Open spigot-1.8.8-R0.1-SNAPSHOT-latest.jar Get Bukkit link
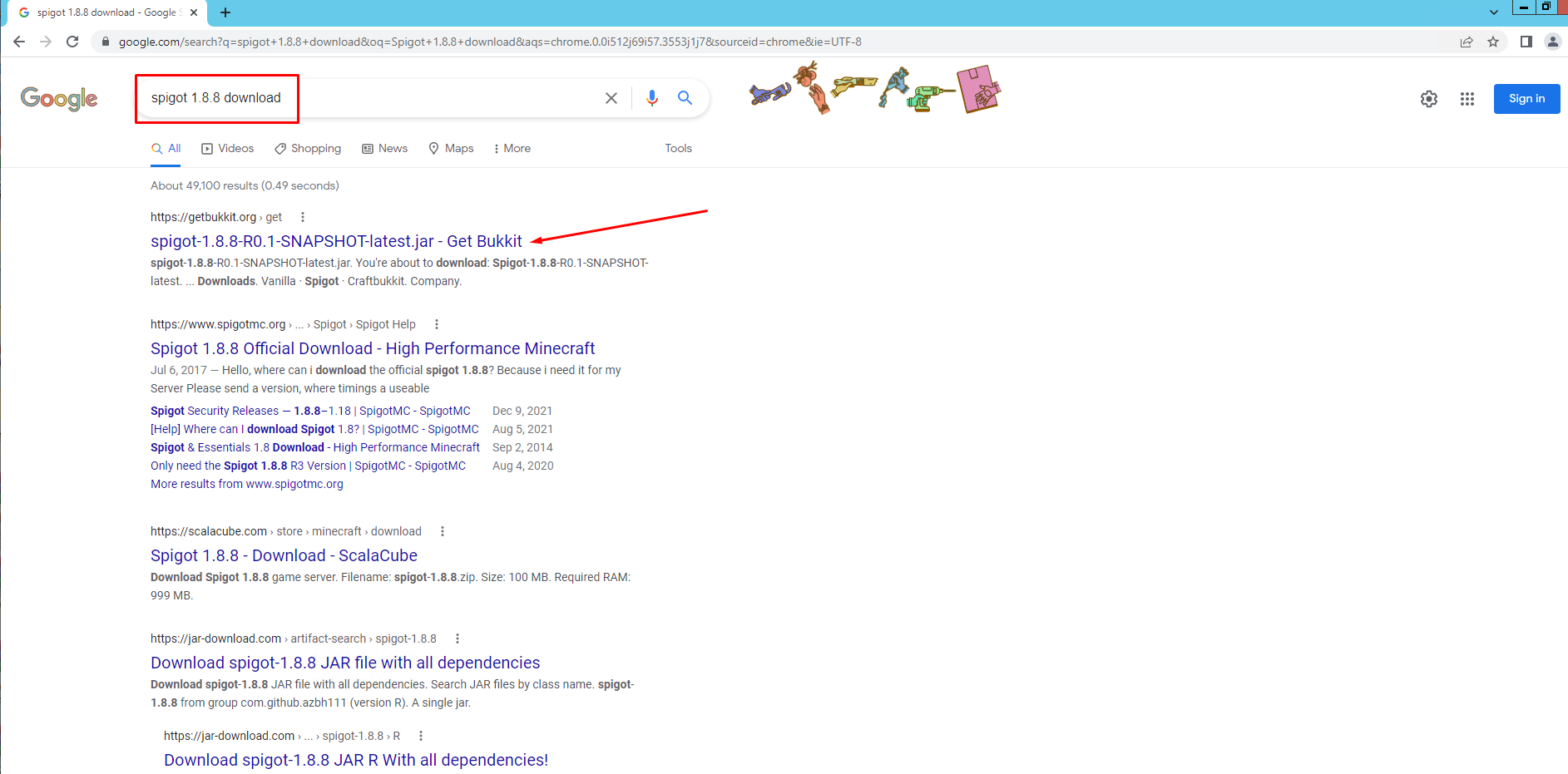This screenshot has width=1568, height=774. [x=336, y=241]
